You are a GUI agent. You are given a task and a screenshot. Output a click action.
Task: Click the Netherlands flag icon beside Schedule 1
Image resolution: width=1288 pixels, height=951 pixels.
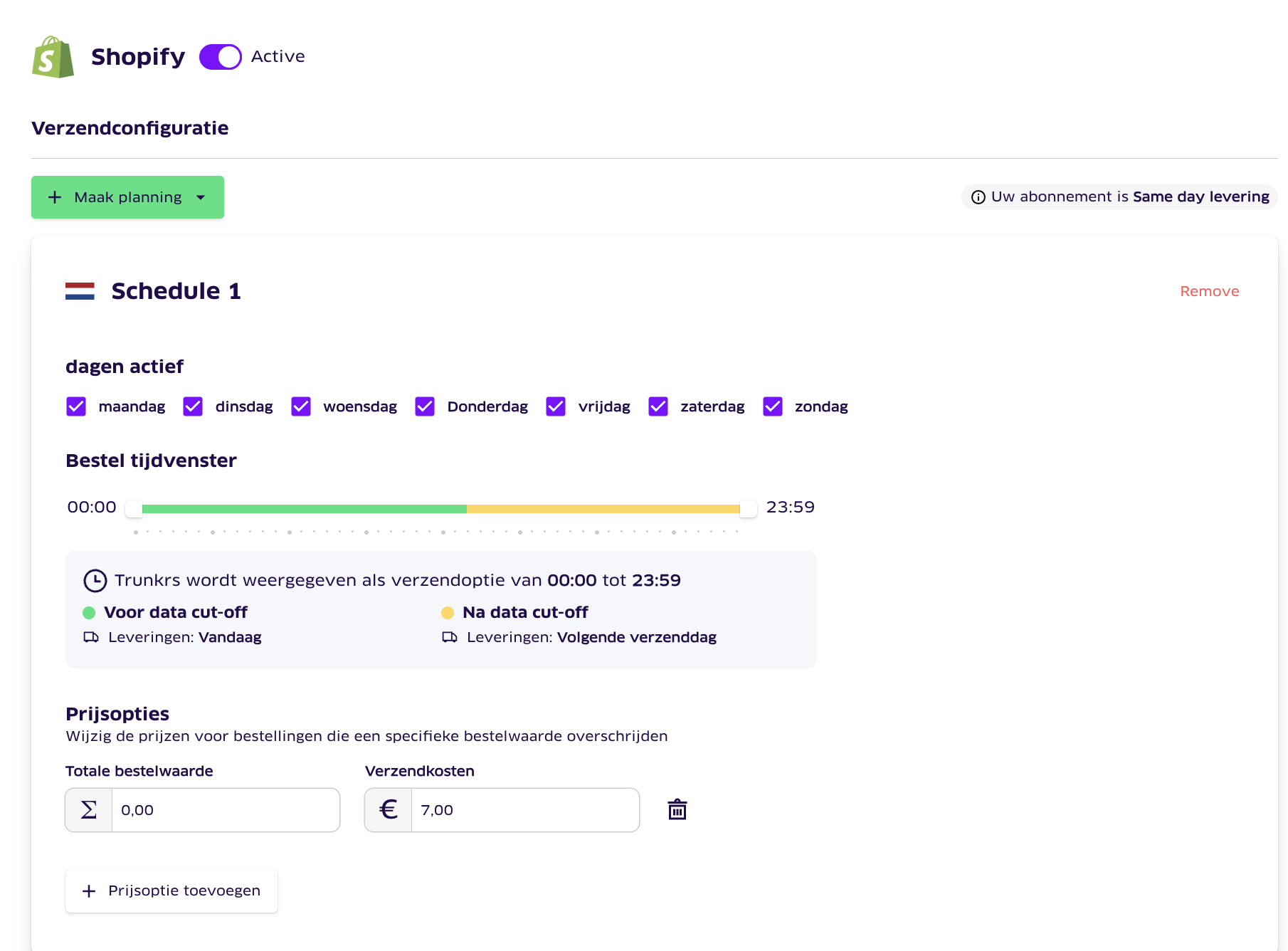[x=80, y=291]
